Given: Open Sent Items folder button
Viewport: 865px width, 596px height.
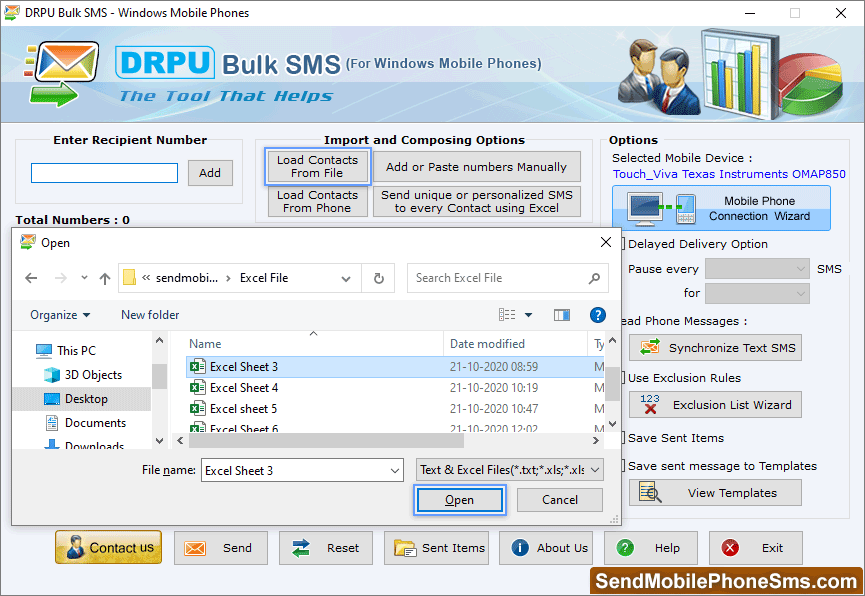Looking at the screenshot, I should point(436,548).
